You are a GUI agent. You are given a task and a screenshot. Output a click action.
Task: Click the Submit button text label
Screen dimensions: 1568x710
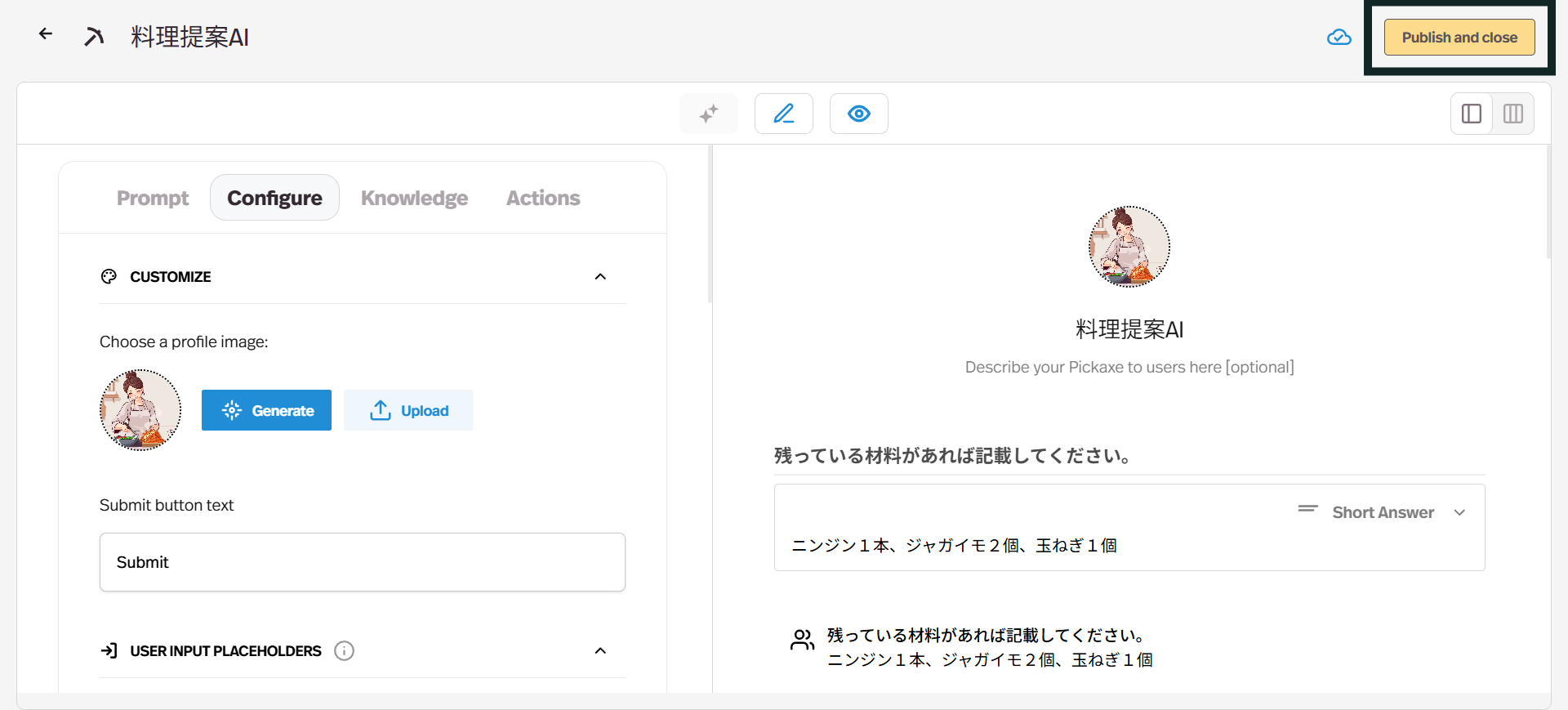pos(167,505)
